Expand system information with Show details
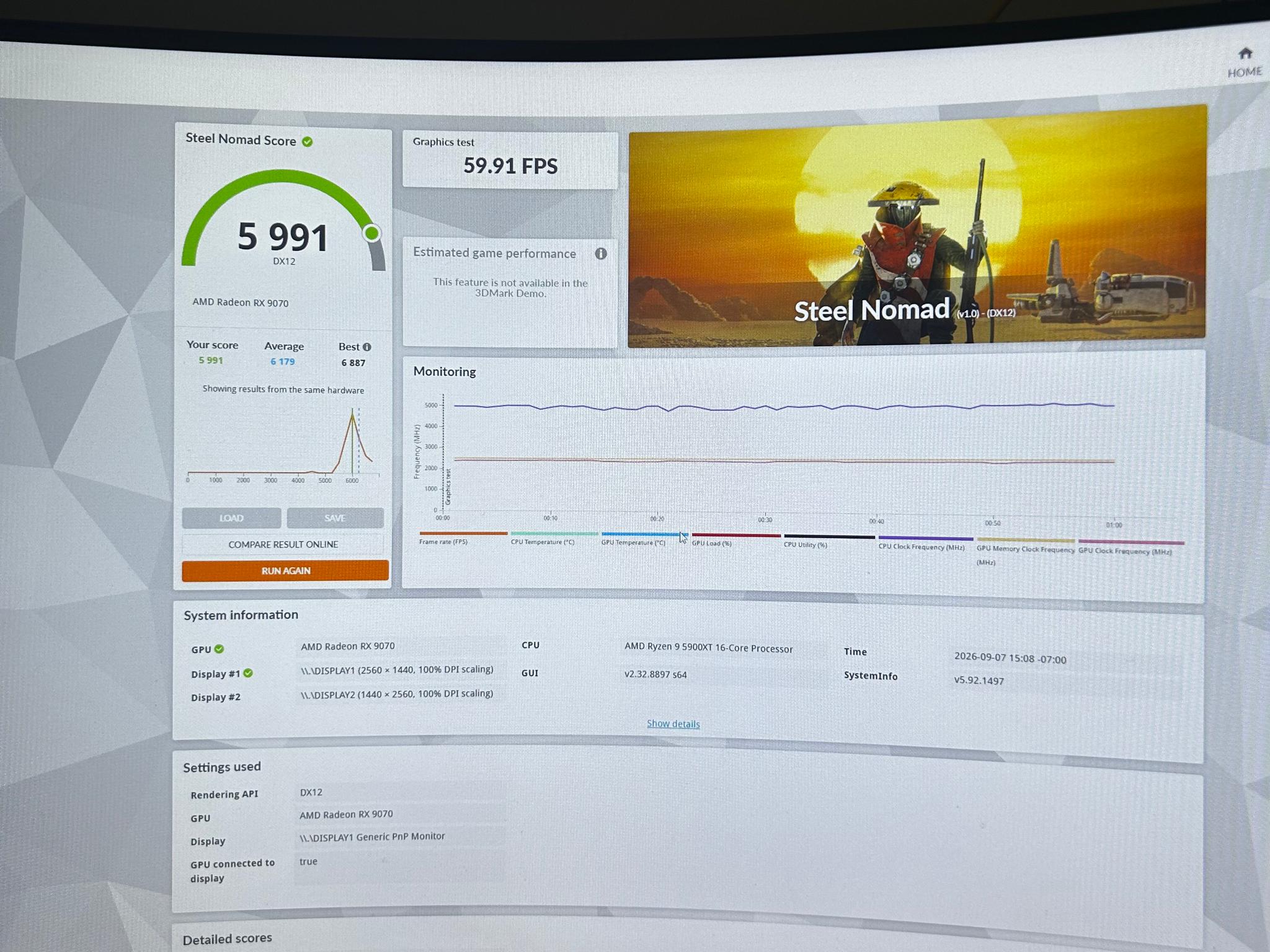1270x952 pixels. 673,724
